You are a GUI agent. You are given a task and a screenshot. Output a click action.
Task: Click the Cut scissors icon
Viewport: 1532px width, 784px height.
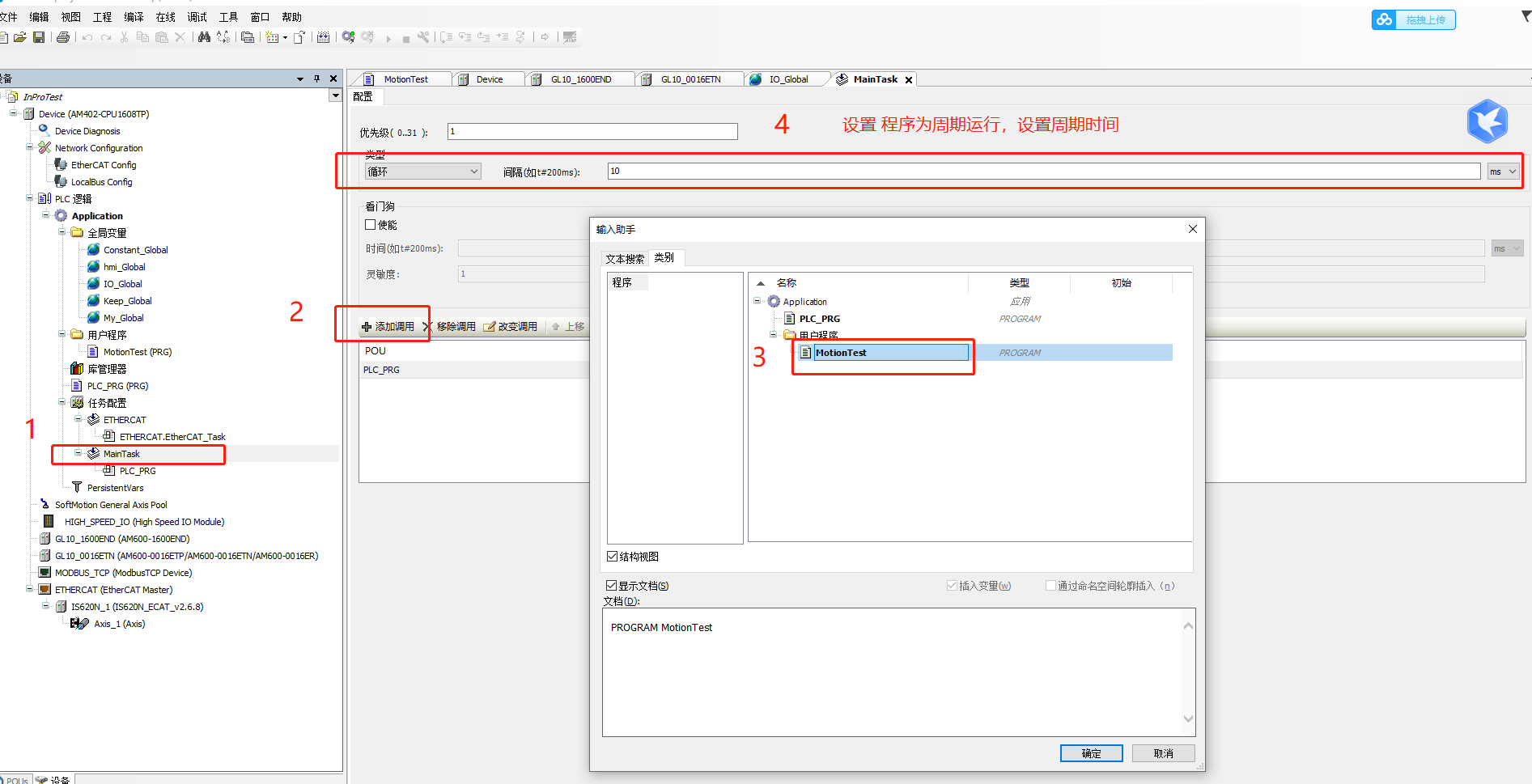click(x=124, y=37)
